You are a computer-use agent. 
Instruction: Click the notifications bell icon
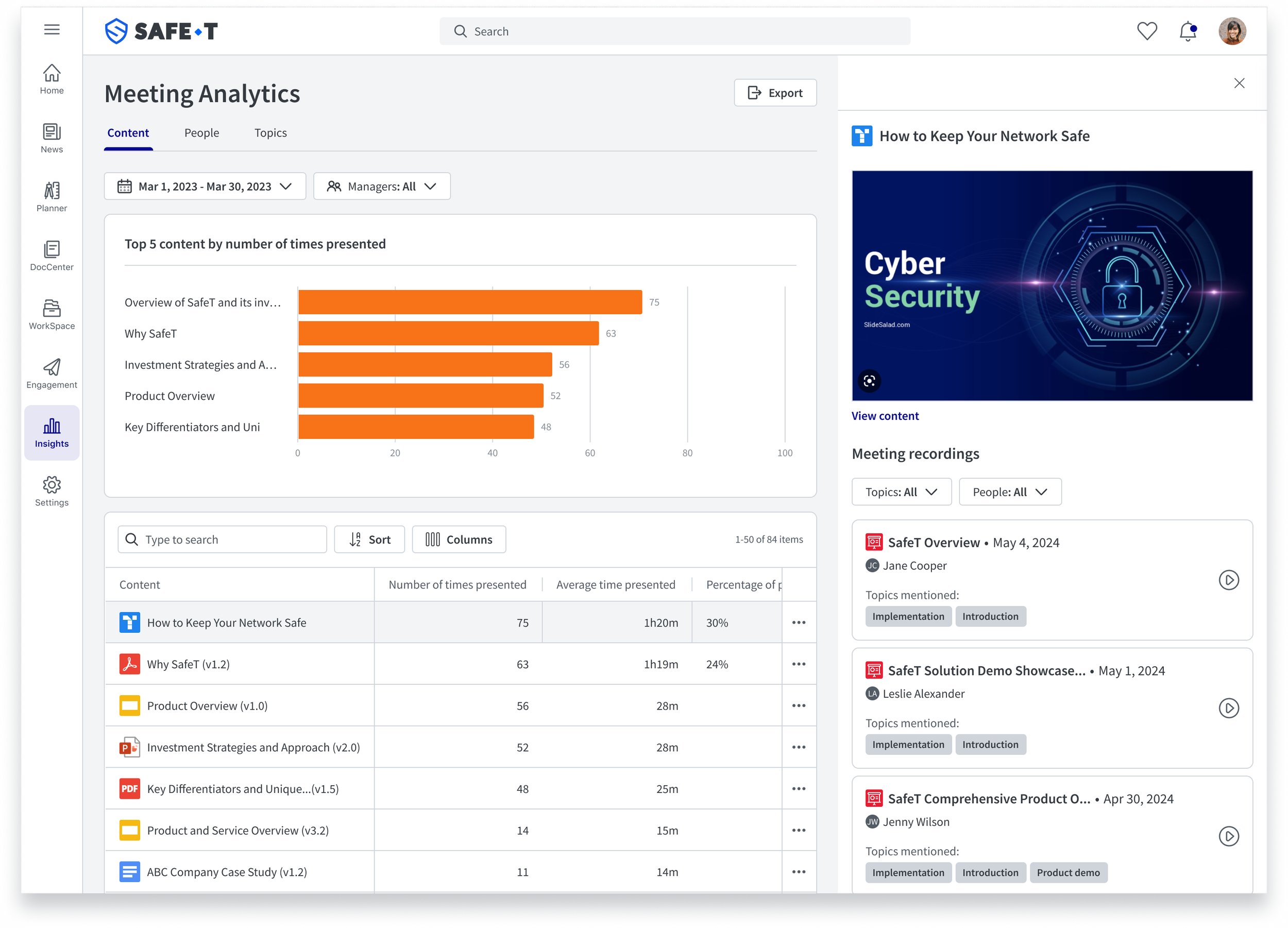click(1188, 31)
